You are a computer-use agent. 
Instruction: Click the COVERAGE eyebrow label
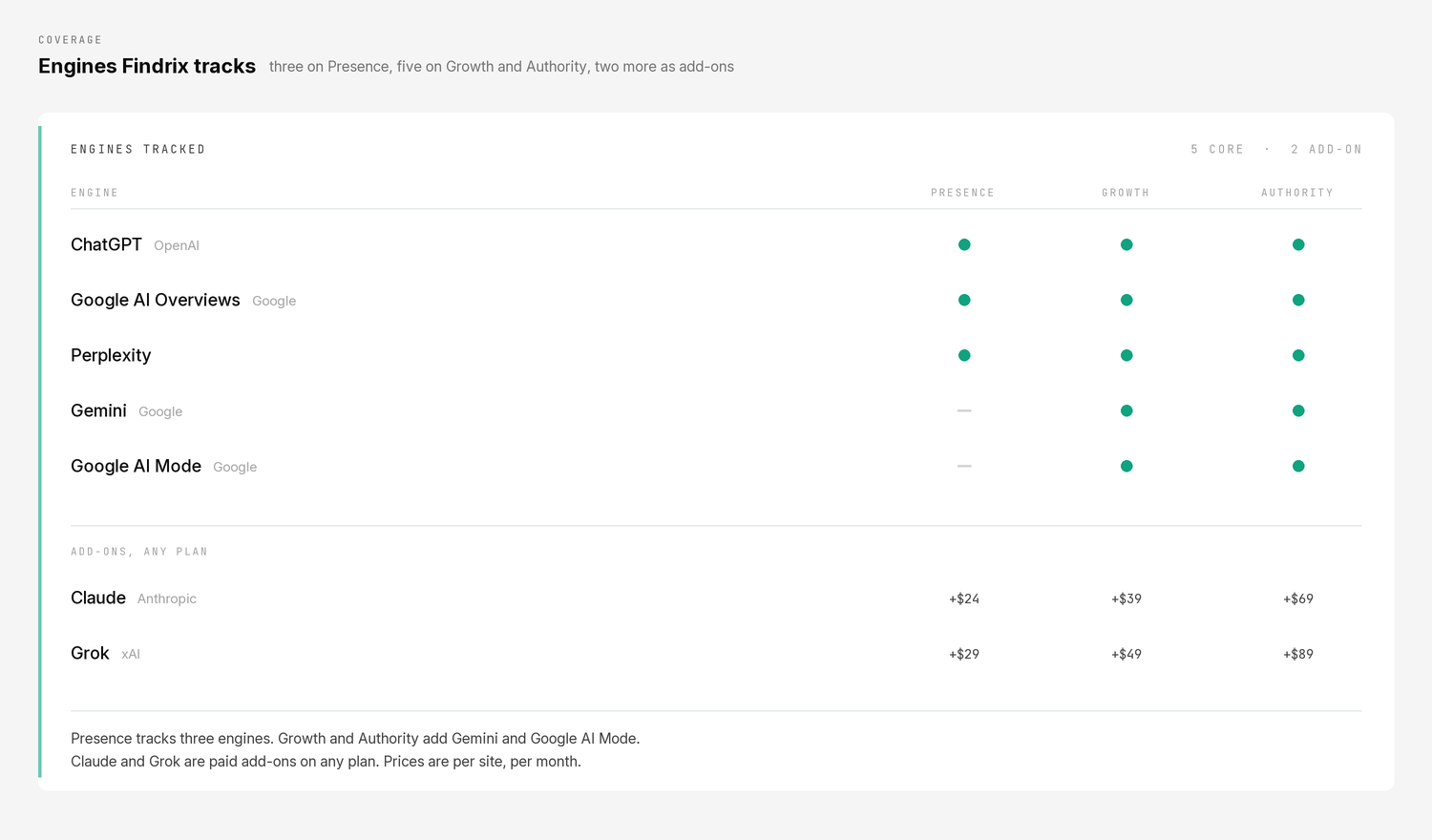[71, 40]
